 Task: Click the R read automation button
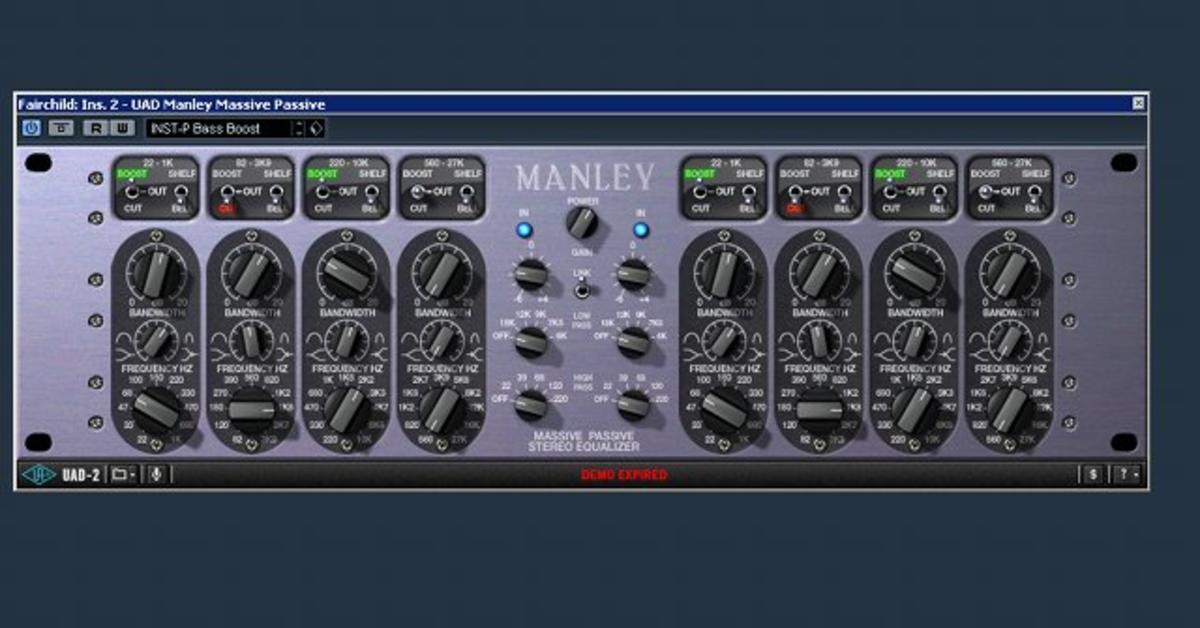pos(95,128)
